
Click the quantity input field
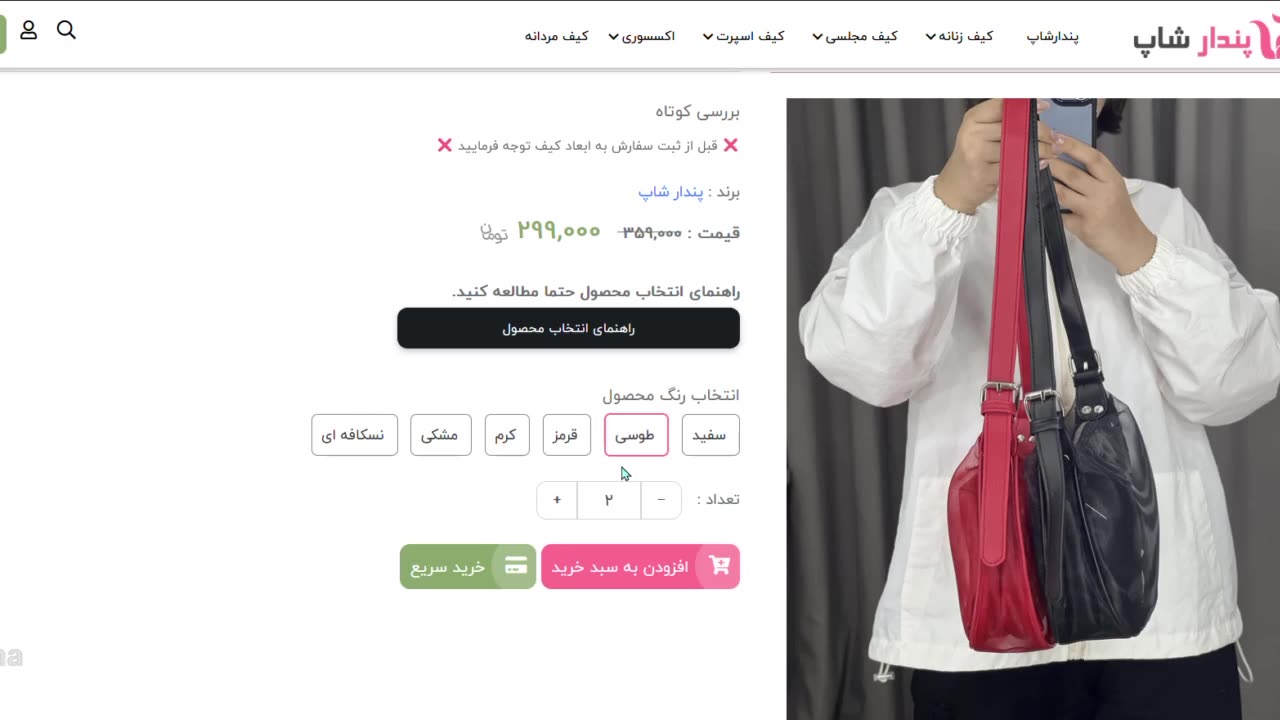(609, 500)
